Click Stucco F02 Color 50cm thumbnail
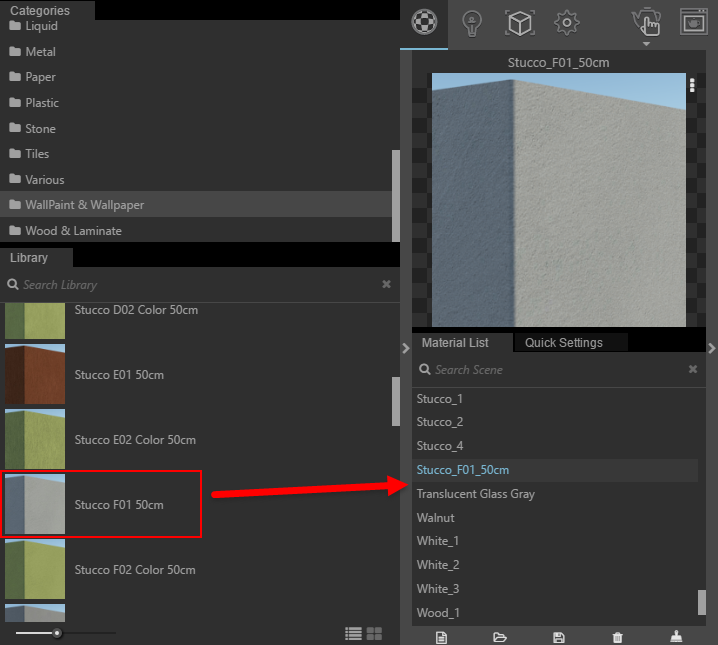This screenshot has height=645, width=718. tap(35, 569)
